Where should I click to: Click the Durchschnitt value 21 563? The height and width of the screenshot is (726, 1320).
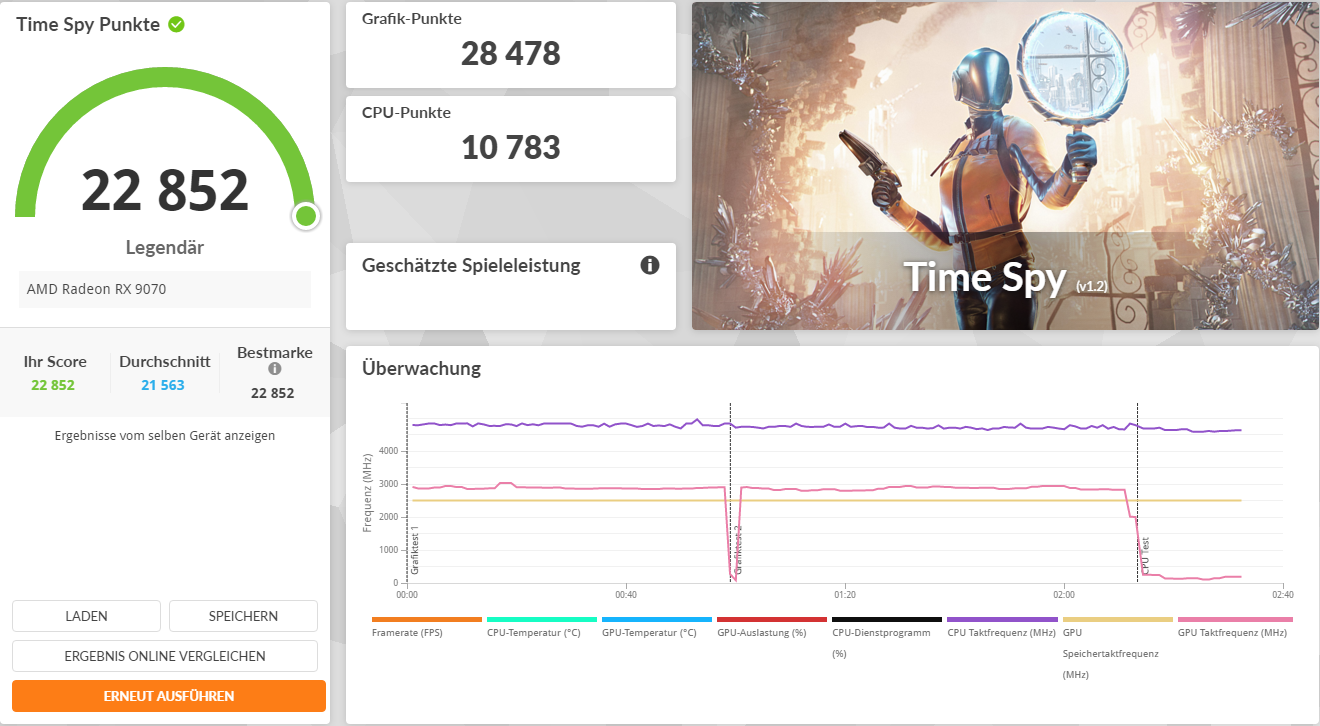[x=163, y=385]
